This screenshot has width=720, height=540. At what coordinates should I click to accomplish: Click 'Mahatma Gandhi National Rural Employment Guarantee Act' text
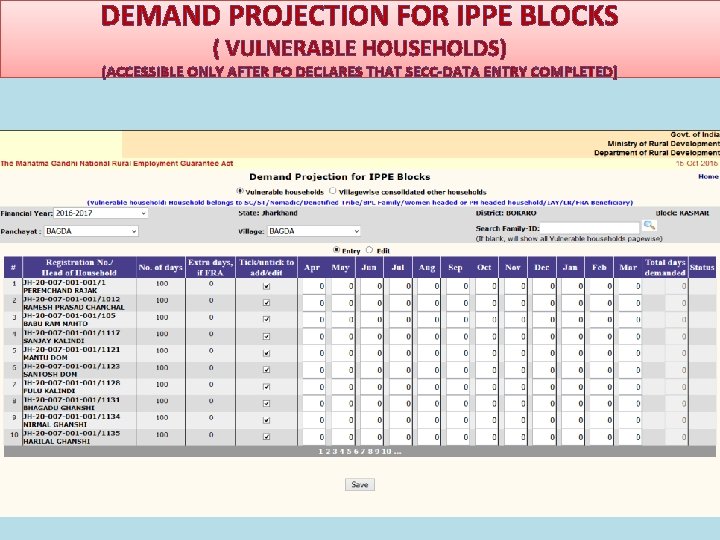pos(117,163)
